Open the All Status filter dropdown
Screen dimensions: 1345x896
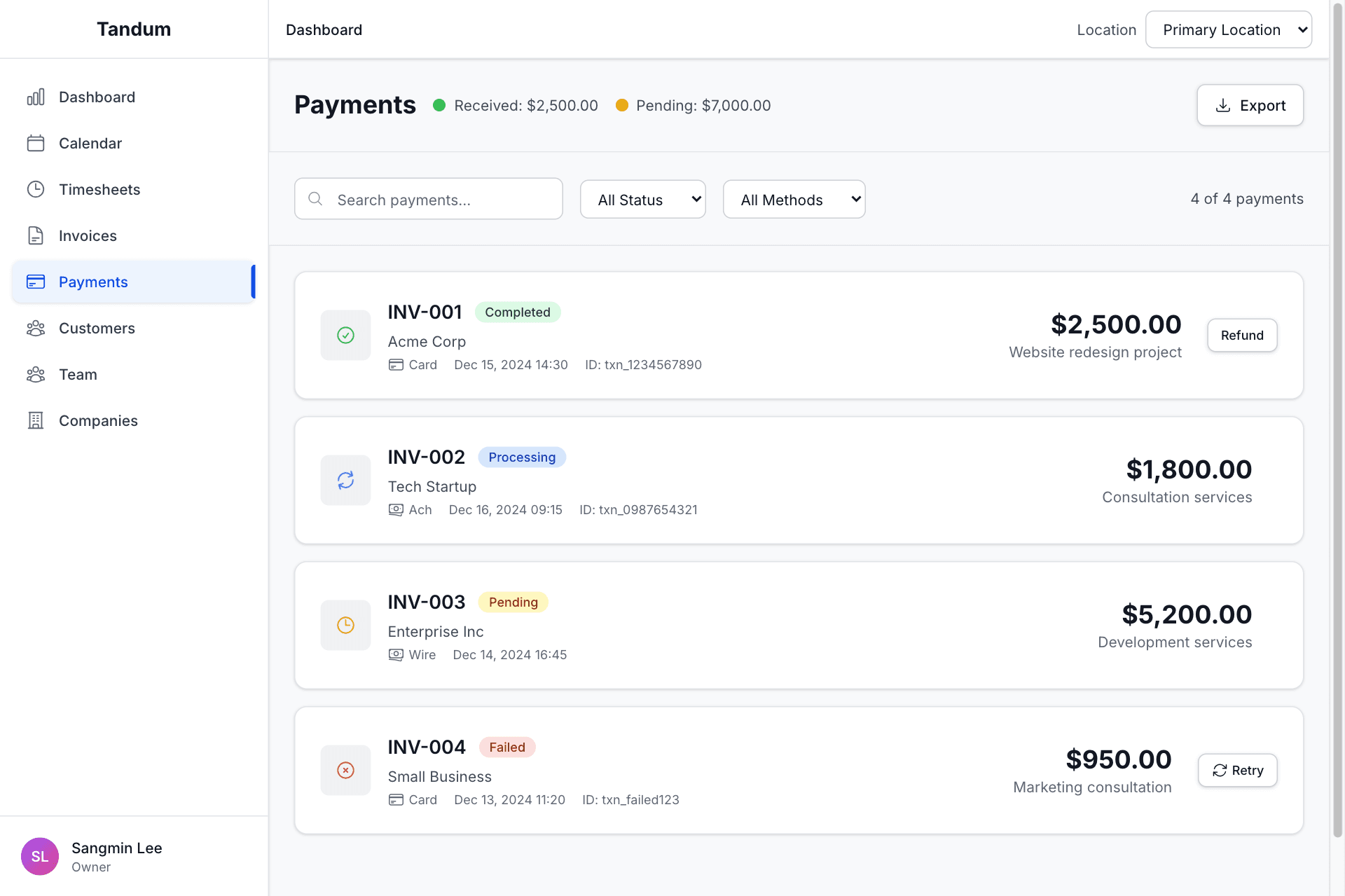pyautogui.click(x=642, y=200)
